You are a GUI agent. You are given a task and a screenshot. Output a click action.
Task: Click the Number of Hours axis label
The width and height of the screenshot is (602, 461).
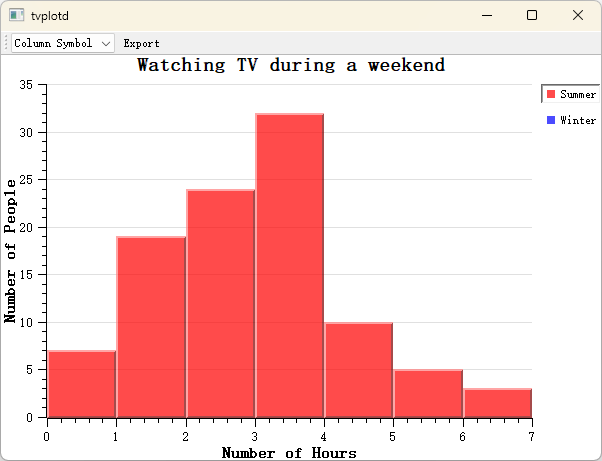tap(289, 453)
